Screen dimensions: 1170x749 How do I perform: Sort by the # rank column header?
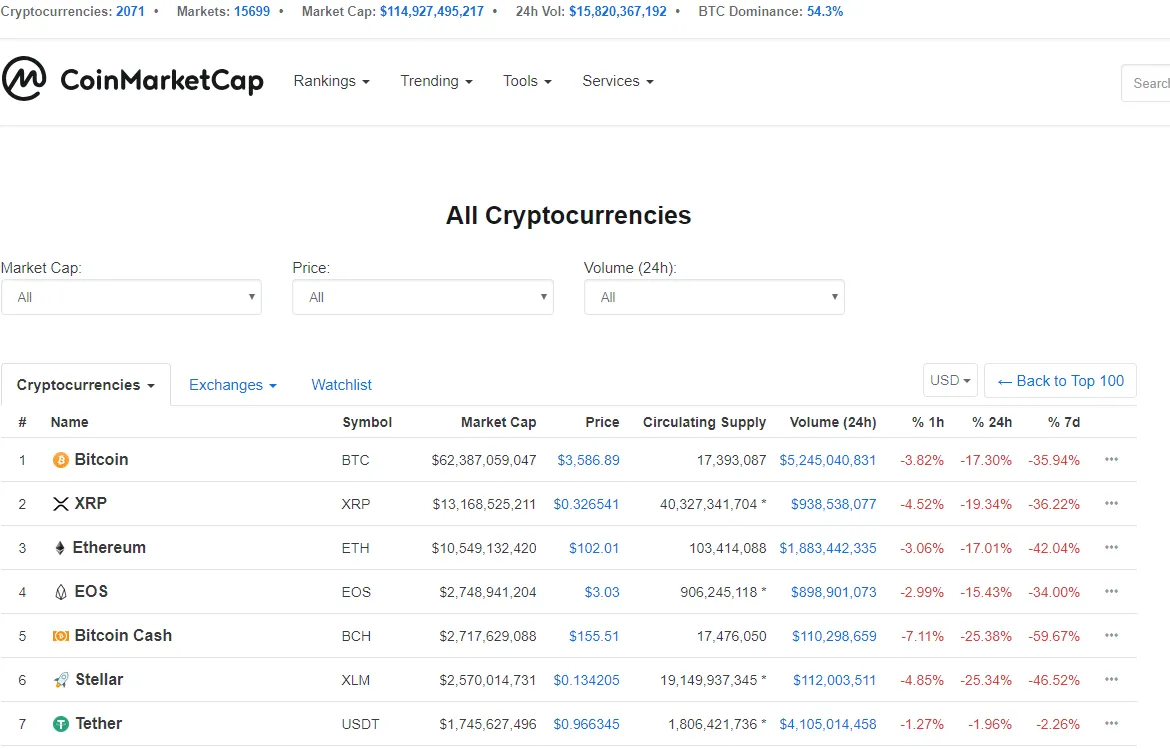[22, 422]
